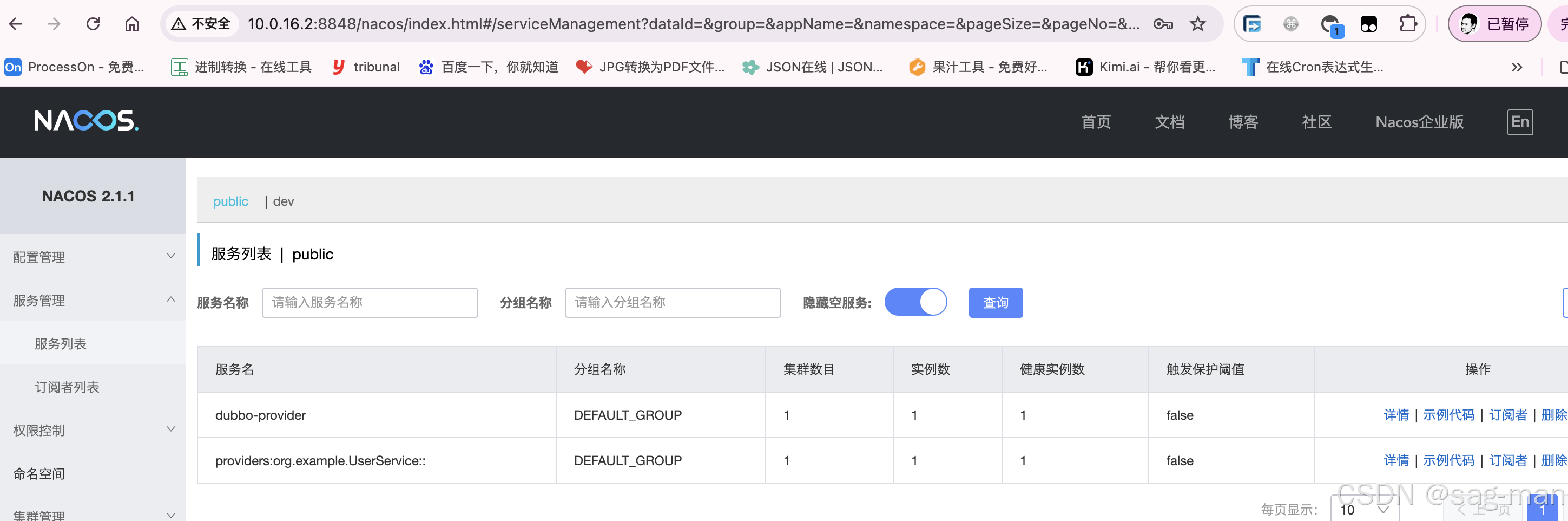Focus the 分组名称 input field
The width and height of the screenshot is (1568, 521).
click(673, 302)
